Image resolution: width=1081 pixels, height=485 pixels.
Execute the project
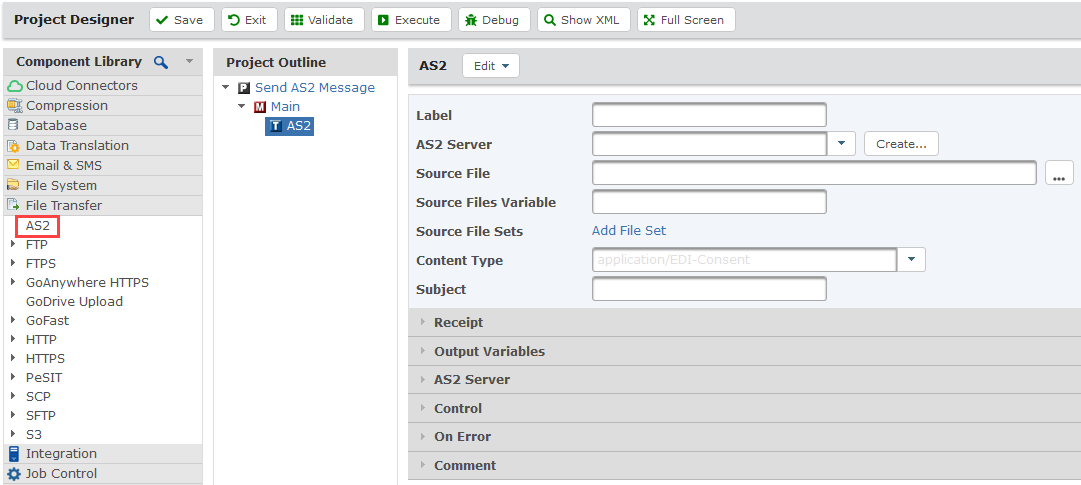411,20
